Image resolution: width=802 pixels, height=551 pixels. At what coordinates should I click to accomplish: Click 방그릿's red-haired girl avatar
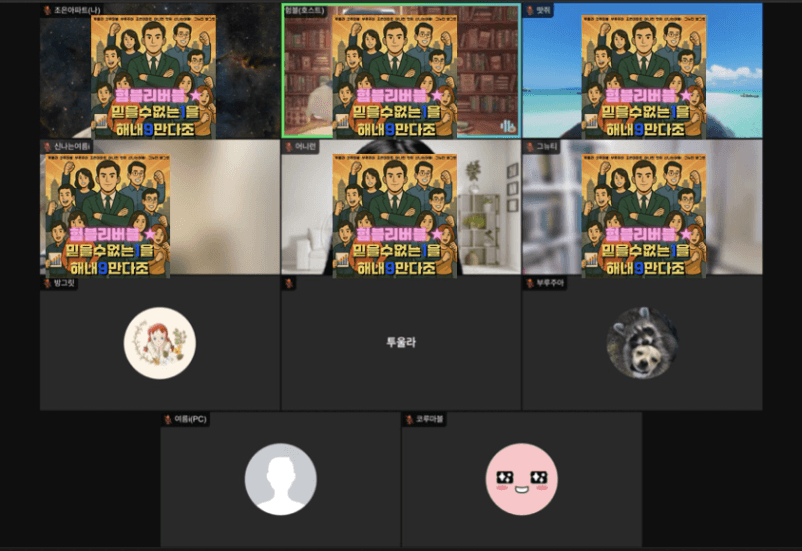click(x=160, y=343)
